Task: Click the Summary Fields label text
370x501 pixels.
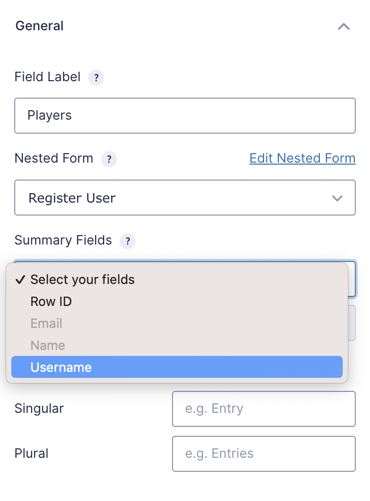Action: (x=63, y=240)
